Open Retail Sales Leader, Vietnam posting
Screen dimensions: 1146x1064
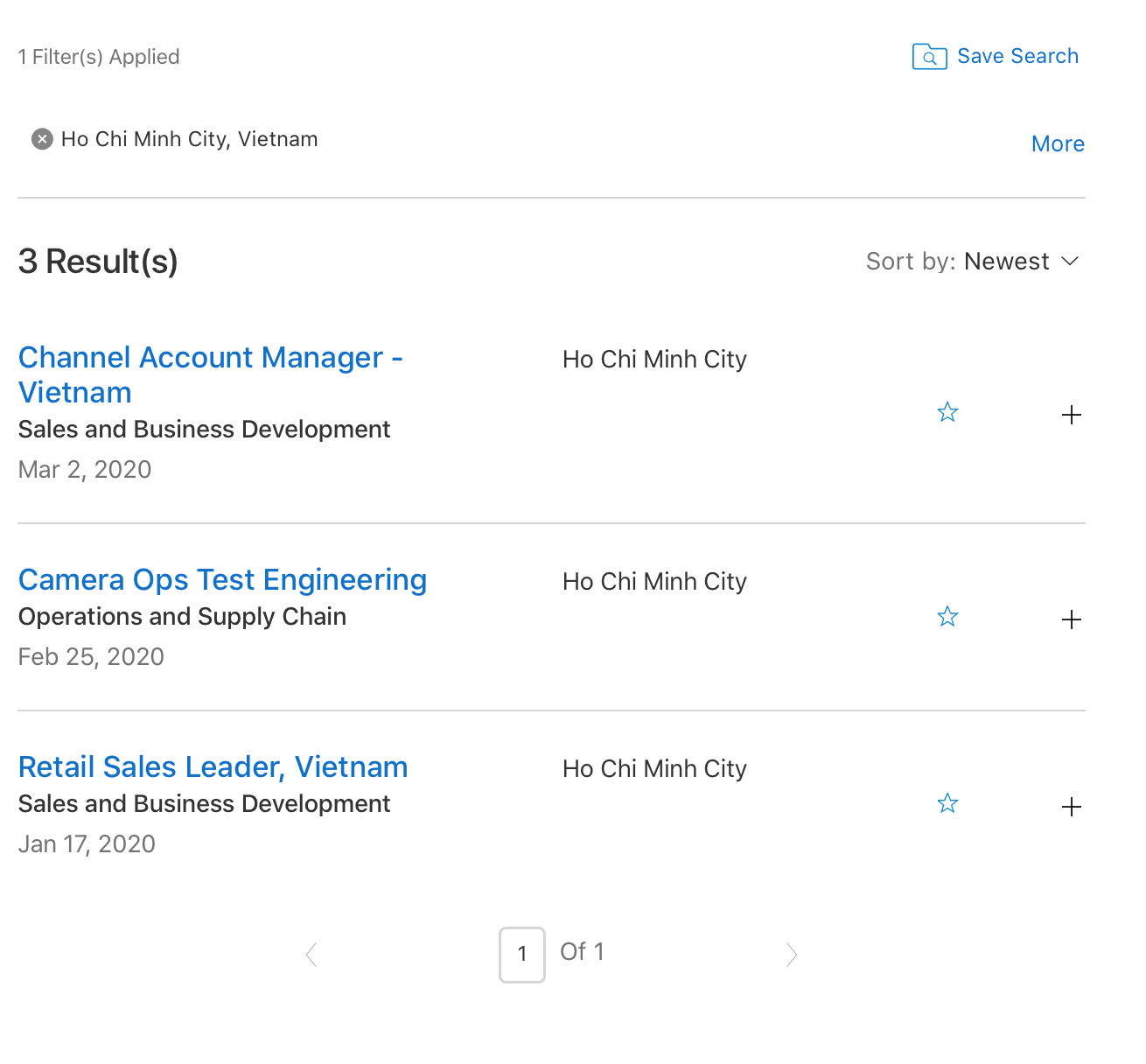(213, 767)
